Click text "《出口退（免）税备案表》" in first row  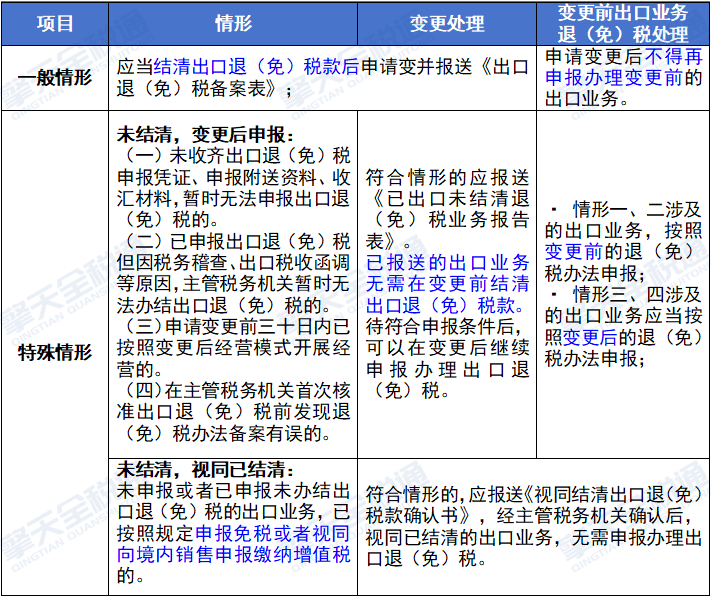pyautogui.click(x=322, y=78)
